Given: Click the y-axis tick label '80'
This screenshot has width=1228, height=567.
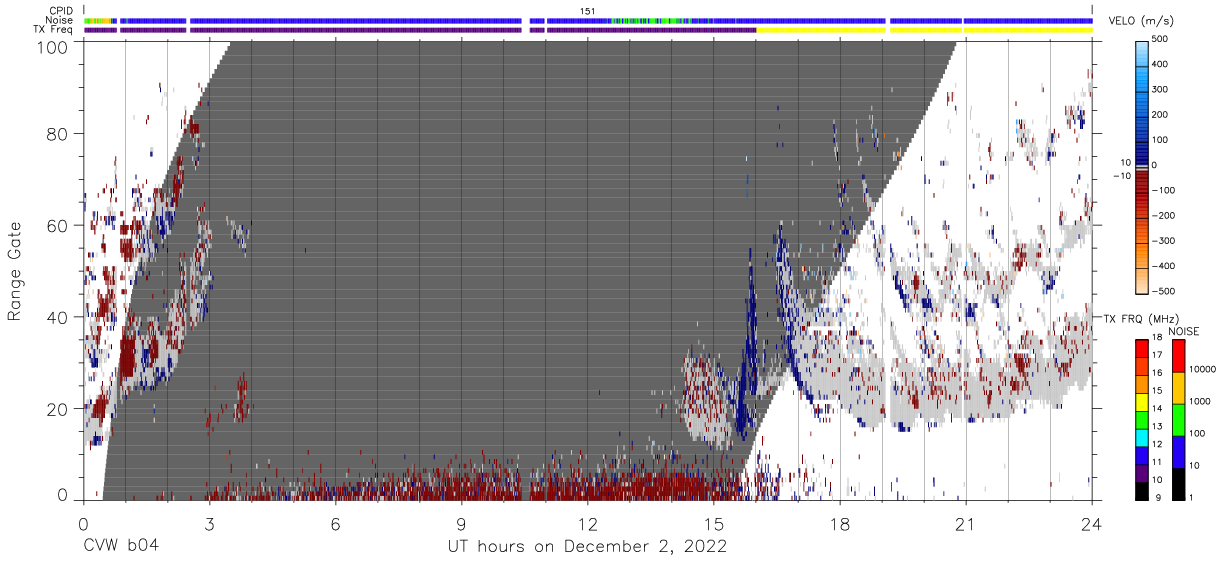Looking at the screenshot, I should [58, 134].
